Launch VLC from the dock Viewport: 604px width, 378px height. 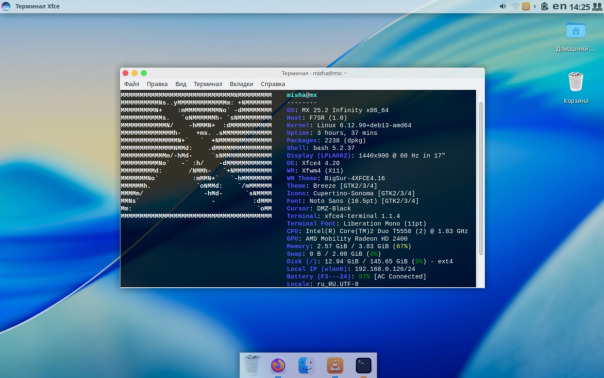point(335,365)
